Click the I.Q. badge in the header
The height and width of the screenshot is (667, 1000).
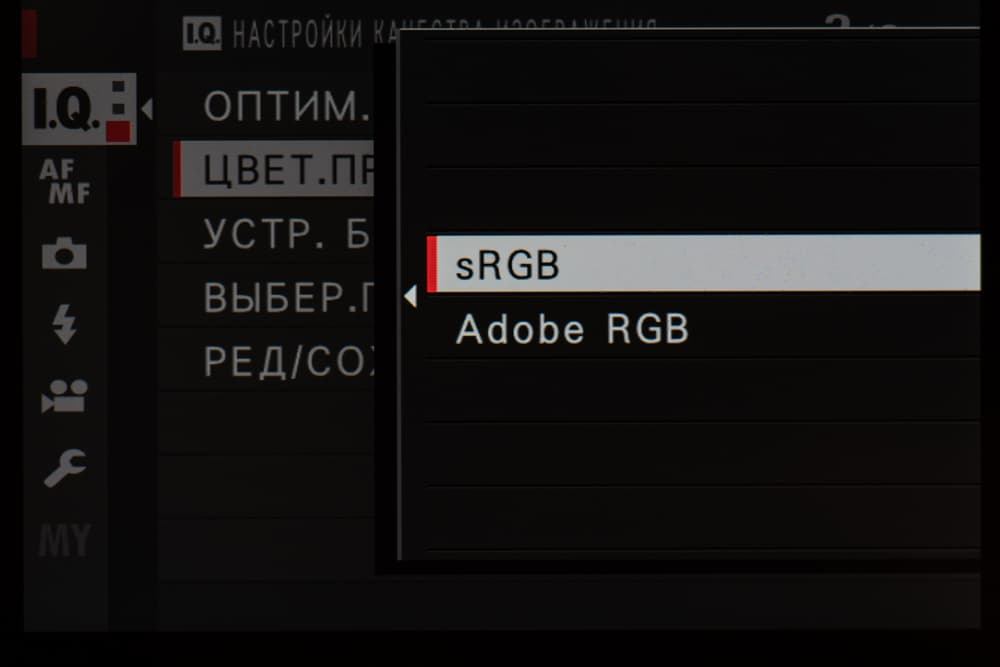click(x=201, y=35)
